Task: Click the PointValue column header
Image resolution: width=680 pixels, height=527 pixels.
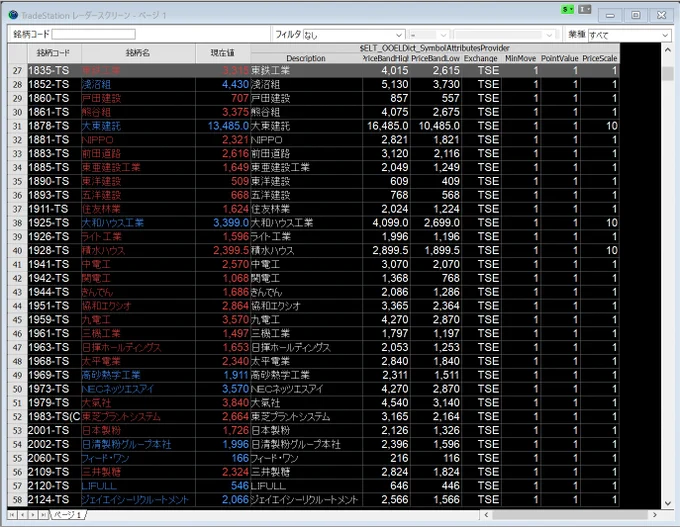Action: [559, 58]
